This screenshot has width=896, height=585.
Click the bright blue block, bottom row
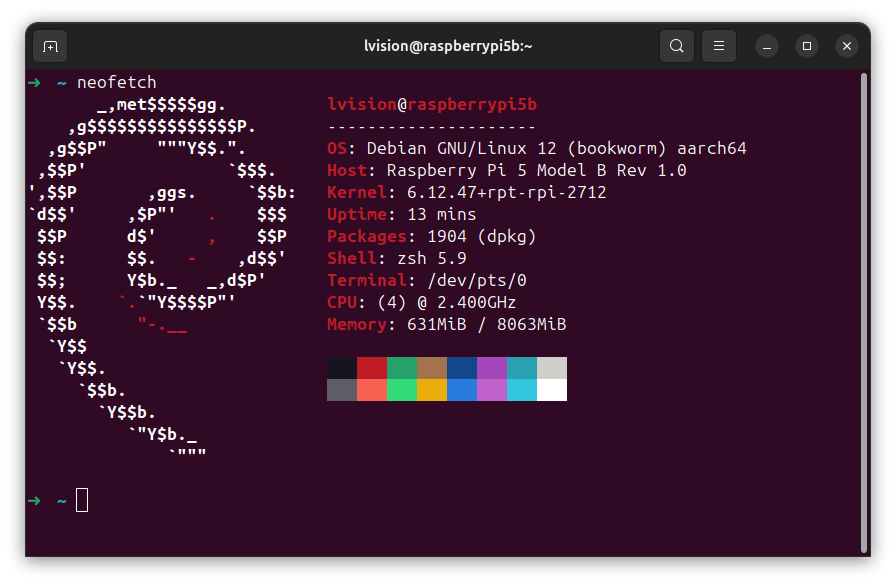(x=462, y=390)
